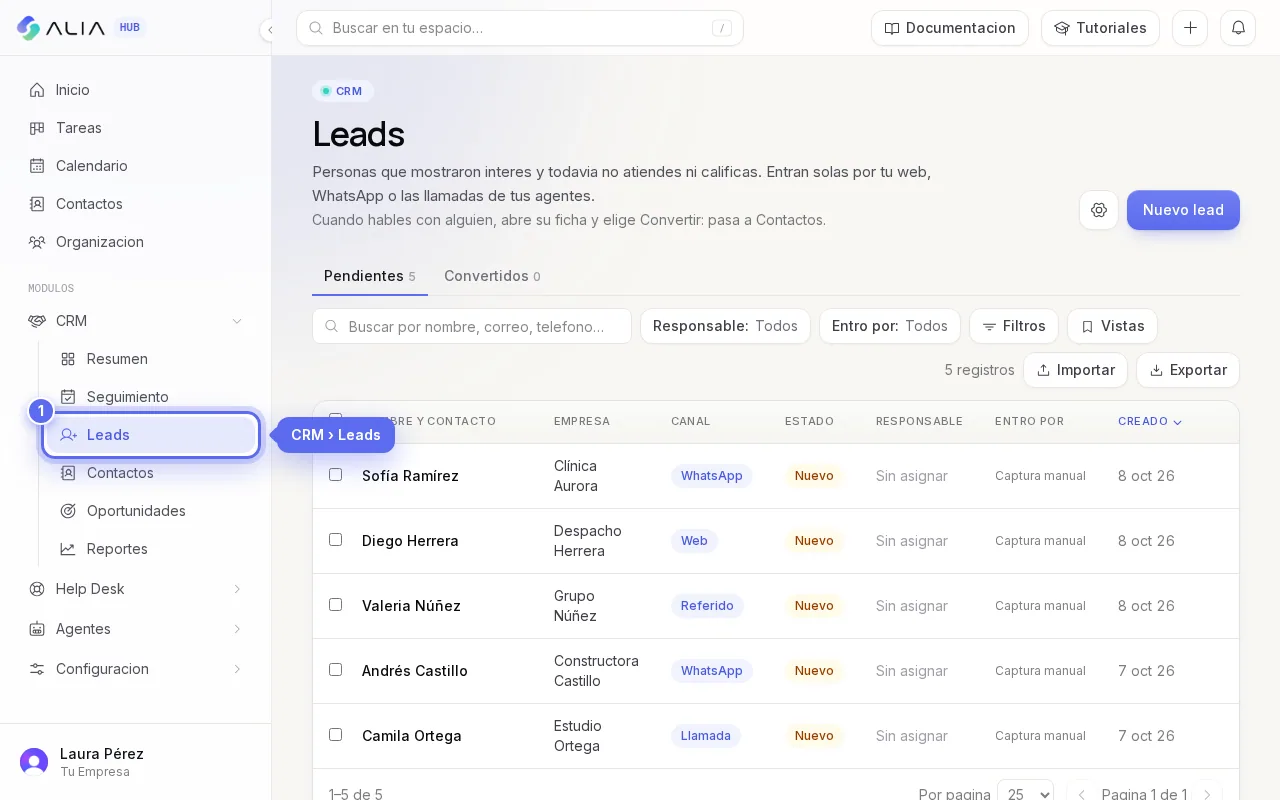
Task: Expand the Help Desk module
Action: tap(136, 589)
